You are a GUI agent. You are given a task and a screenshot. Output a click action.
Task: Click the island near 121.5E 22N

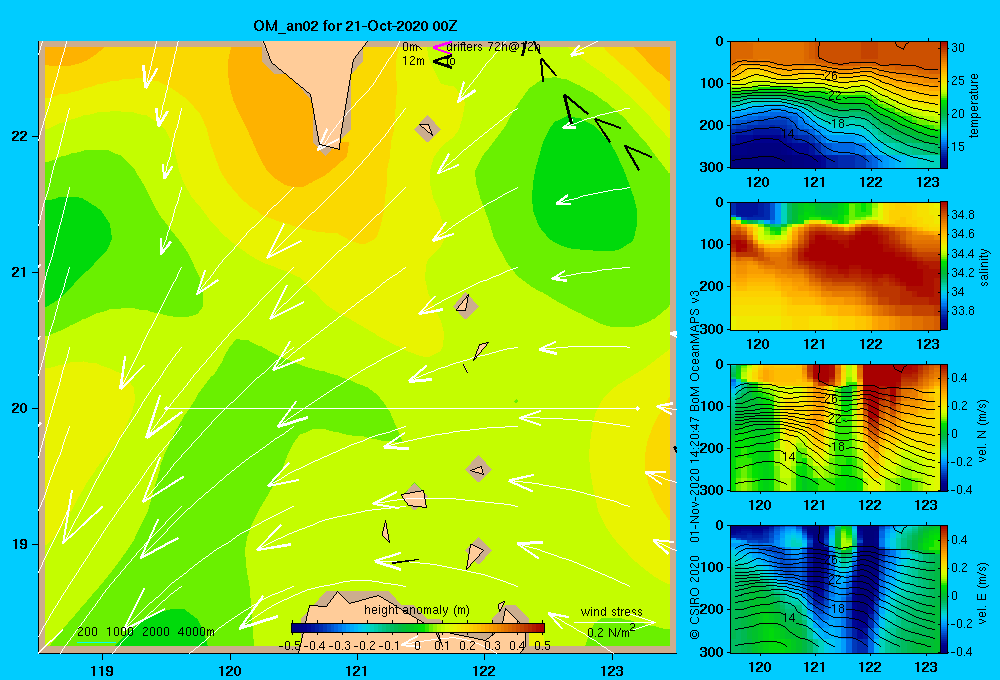click(x=427, y=129)
